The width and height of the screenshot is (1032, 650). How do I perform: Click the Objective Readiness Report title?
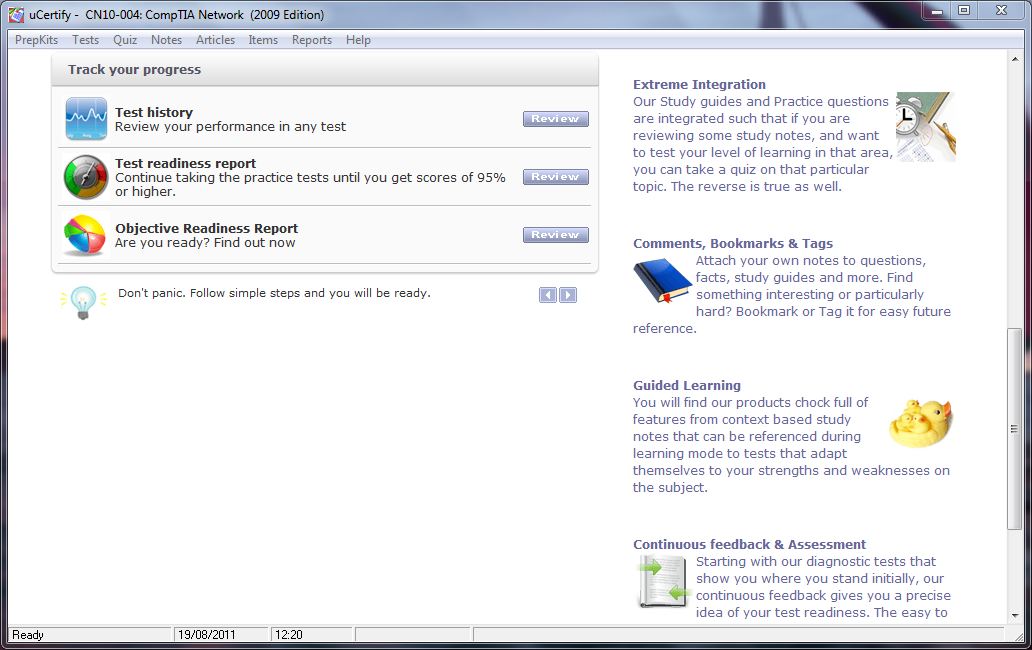point(207,228)
